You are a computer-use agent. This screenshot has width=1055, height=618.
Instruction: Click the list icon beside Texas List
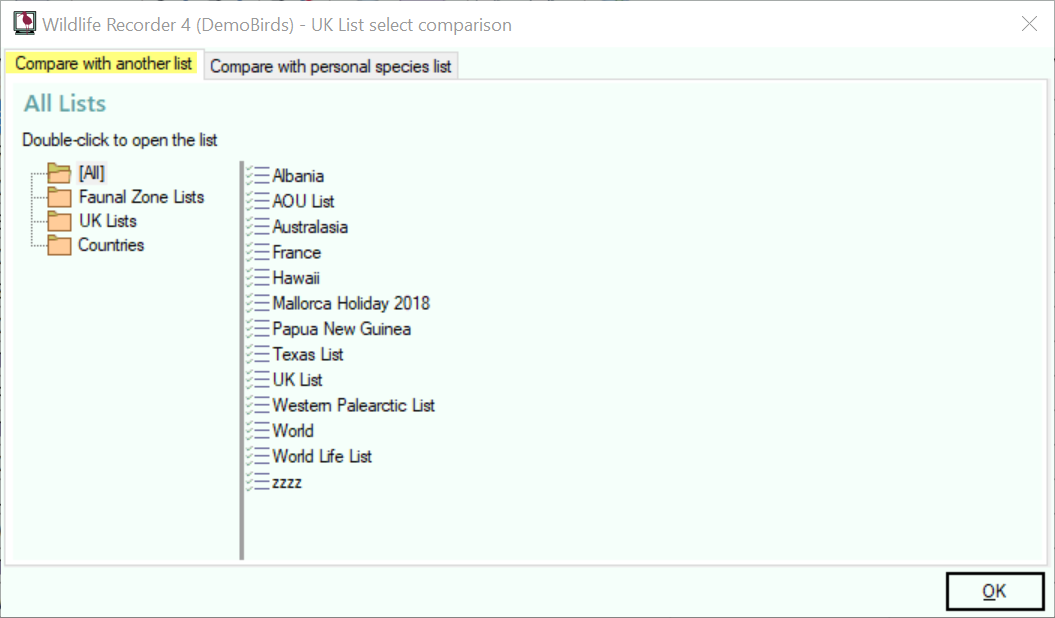point(258,354)
